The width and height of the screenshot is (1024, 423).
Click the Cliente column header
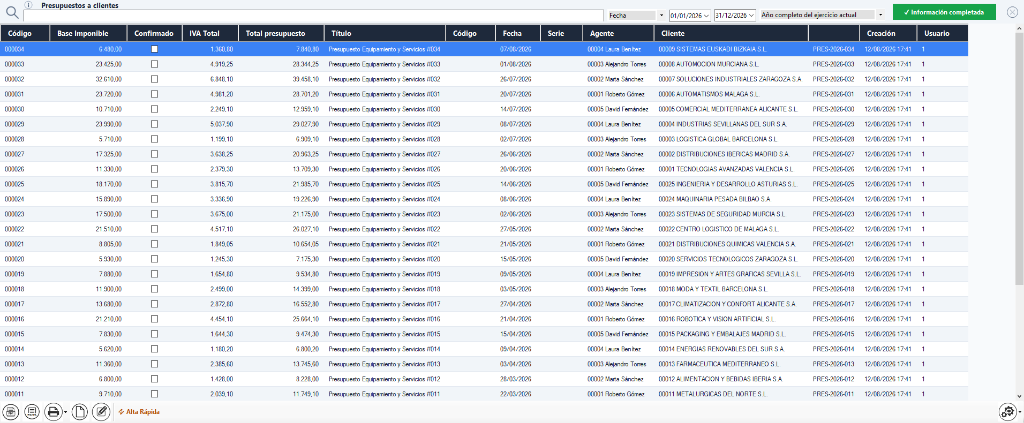731,33
